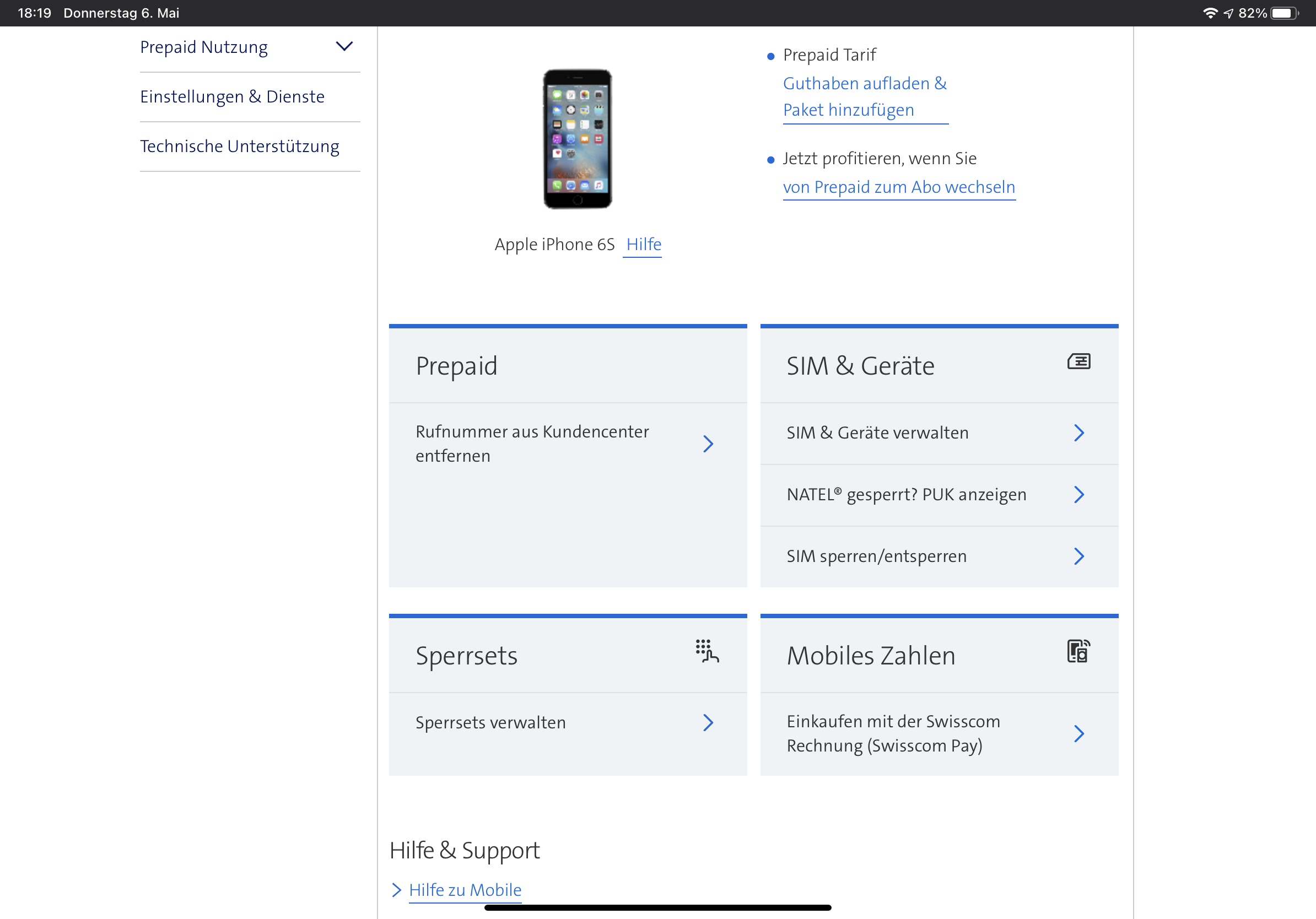Click the Hilfe link beside iPhone 6S
1316x919 pixels.
pos(643,245)
